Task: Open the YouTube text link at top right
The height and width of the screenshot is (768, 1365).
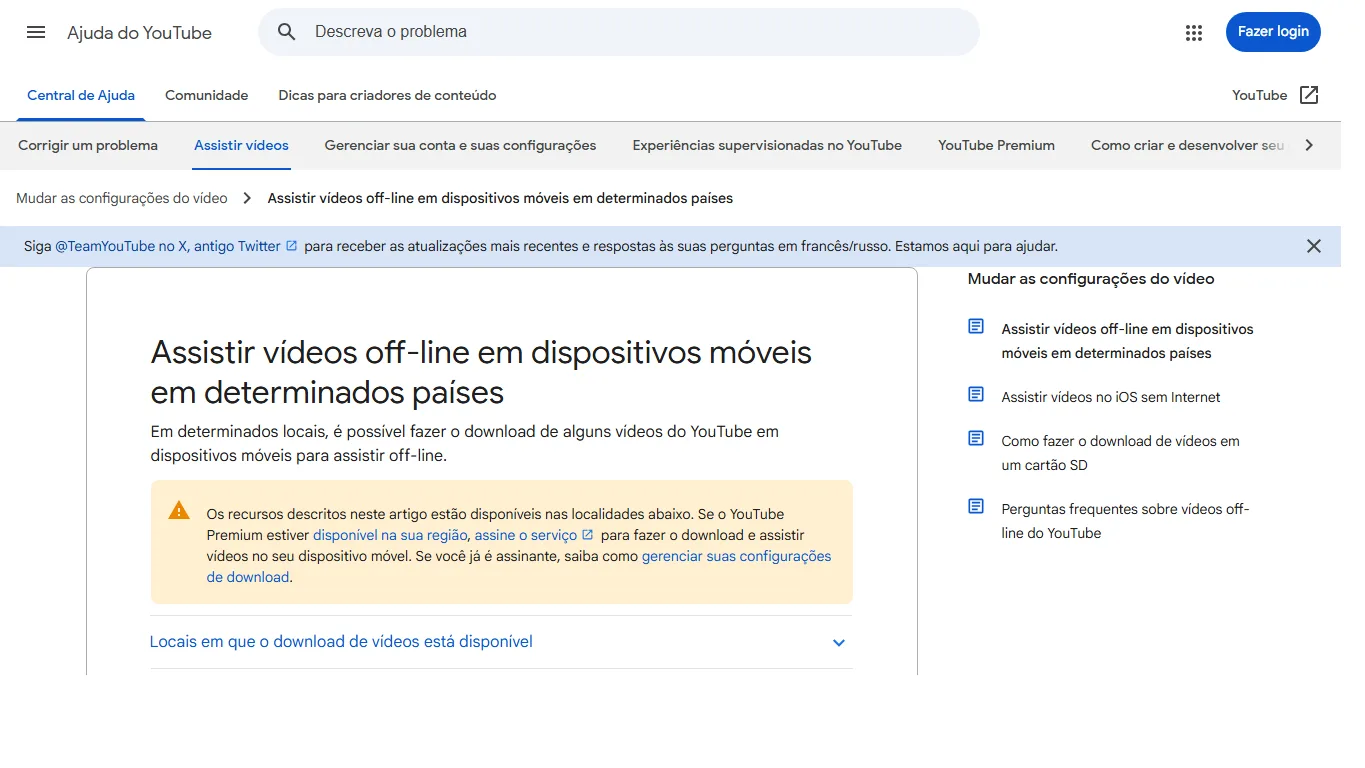Action: [1259, 95]
